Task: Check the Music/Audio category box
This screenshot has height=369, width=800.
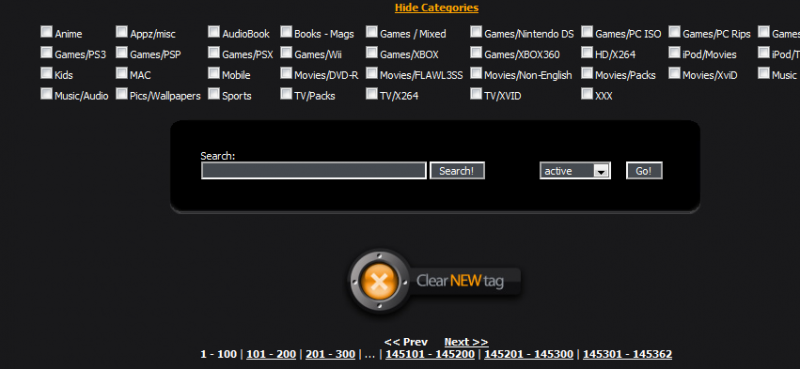Action: (x=46, y=93)
